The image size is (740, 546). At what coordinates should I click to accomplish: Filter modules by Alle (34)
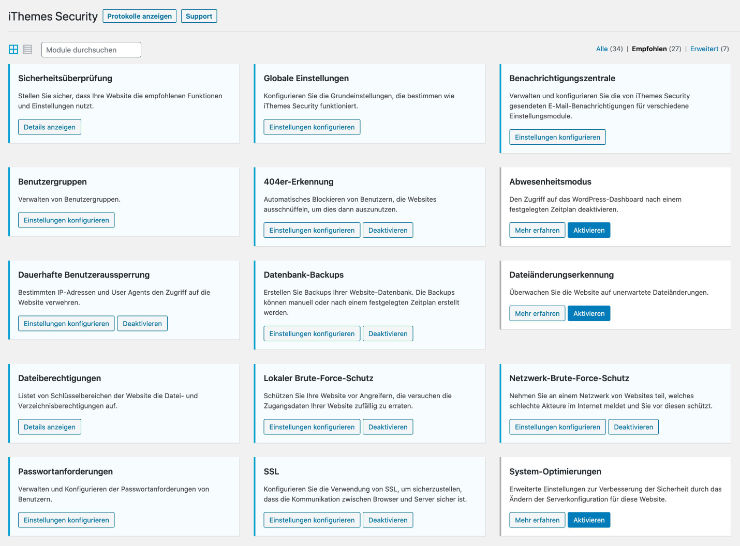[609, 49]
